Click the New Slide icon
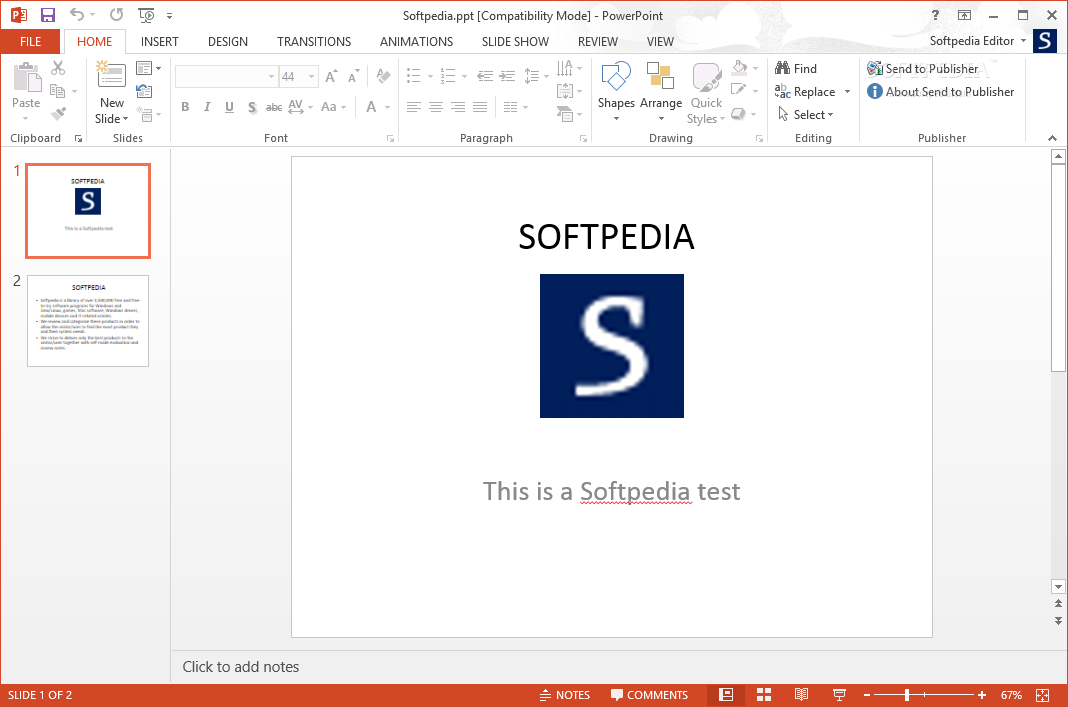 pyautogui.click(x=110, y=75)
